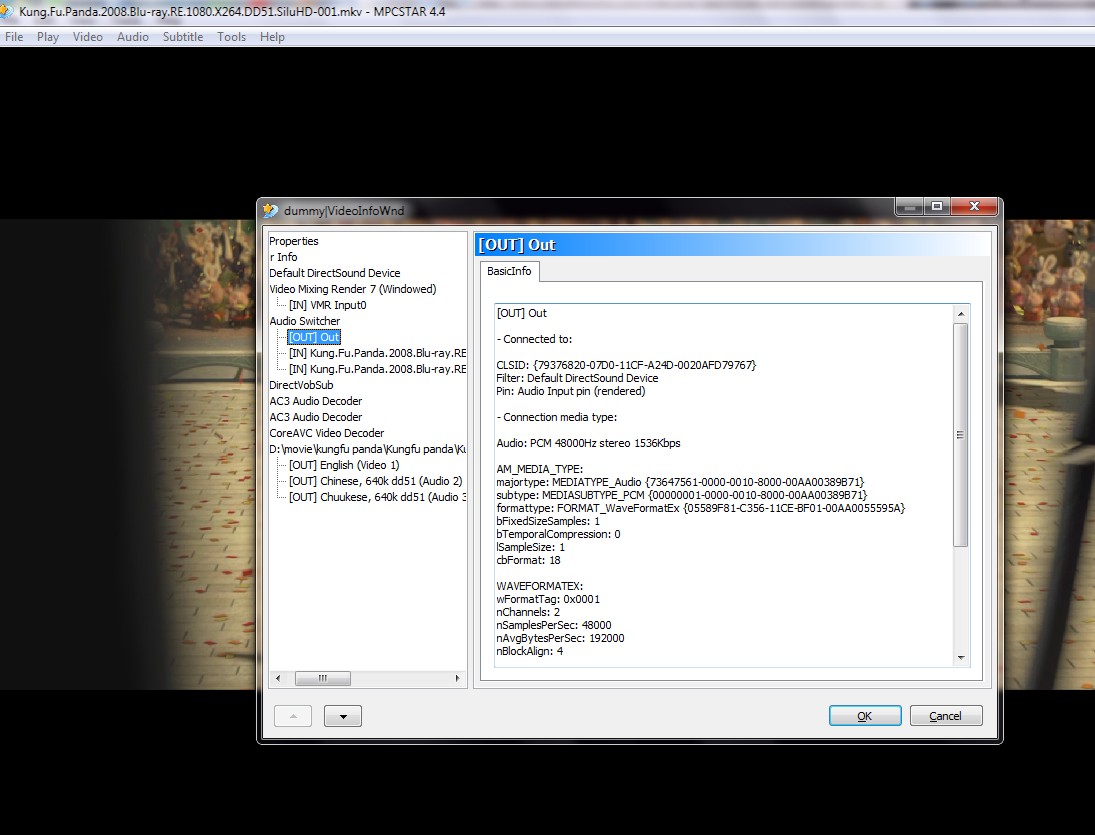Open the Play menu
The width and height of the screenshot is (1095, 835).
(47, 37)
